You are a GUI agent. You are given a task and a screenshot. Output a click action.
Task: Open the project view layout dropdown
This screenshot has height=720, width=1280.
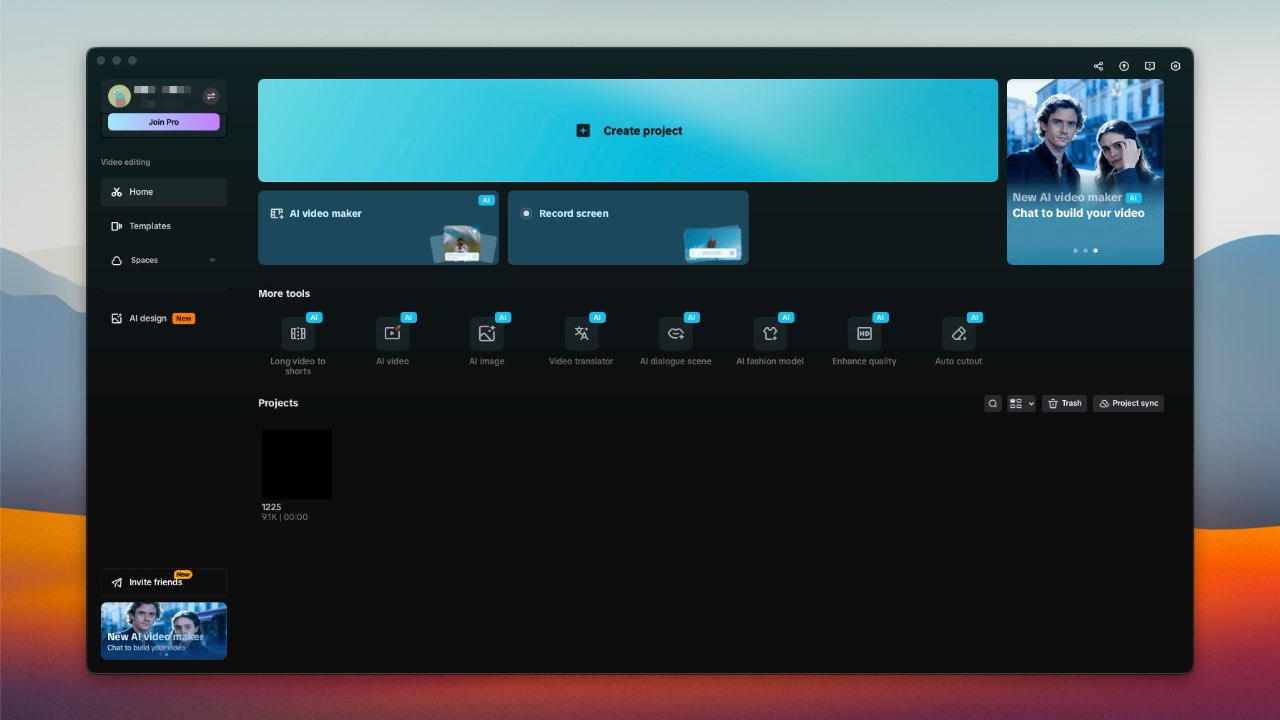coord(1021,403)
